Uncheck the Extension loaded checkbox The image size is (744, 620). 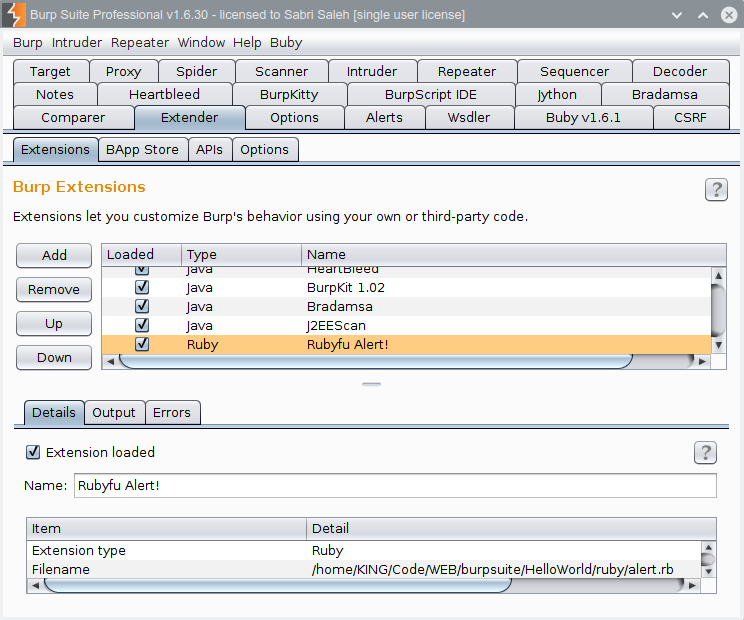pos(33,452)
